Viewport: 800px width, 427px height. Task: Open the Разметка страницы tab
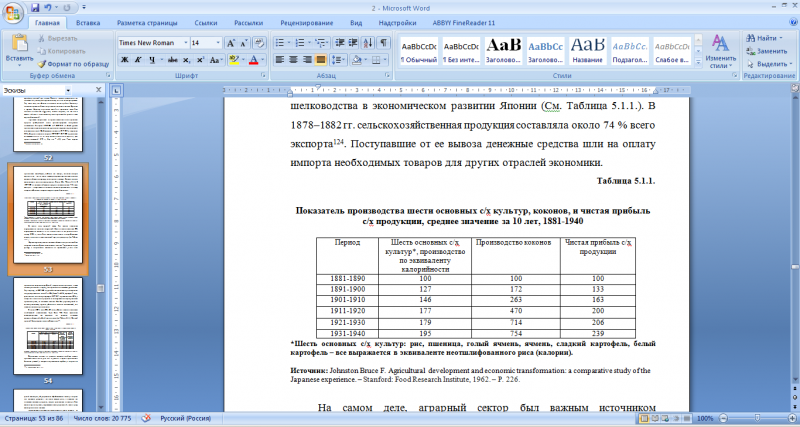click(147, 23)
